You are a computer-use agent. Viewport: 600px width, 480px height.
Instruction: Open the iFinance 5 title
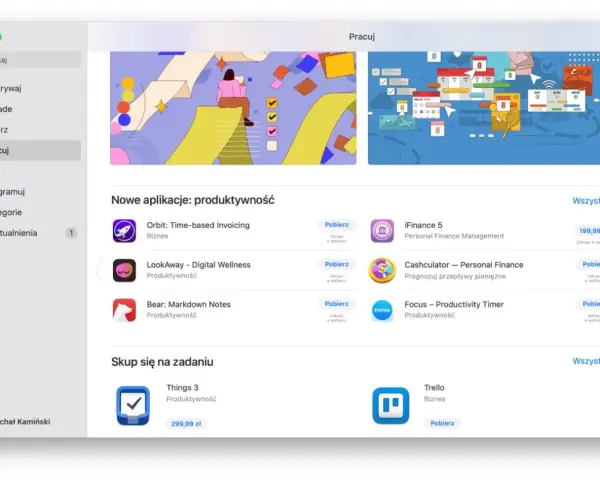pos(423,225)
